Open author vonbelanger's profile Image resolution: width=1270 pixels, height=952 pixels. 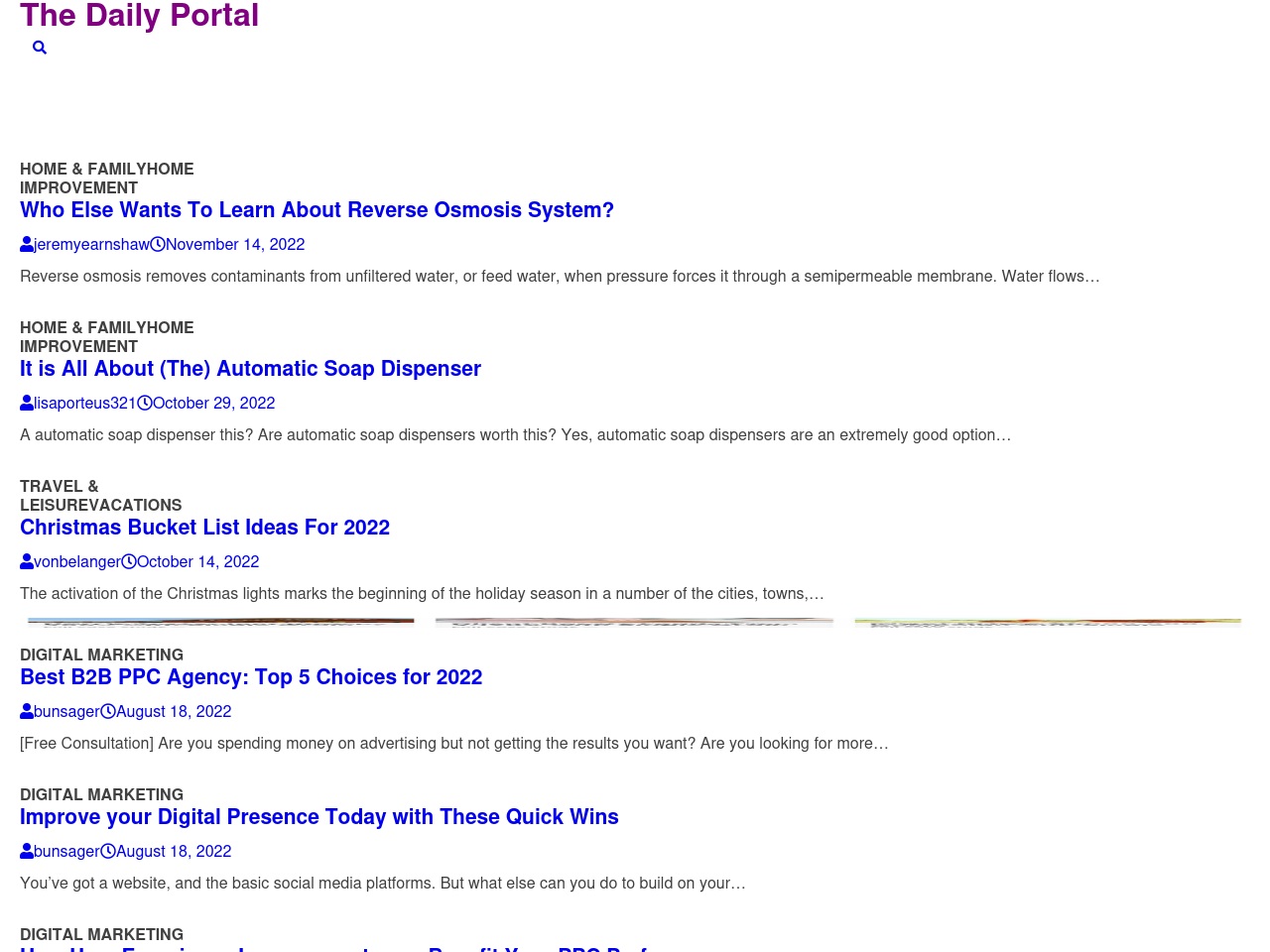[77, 561]
